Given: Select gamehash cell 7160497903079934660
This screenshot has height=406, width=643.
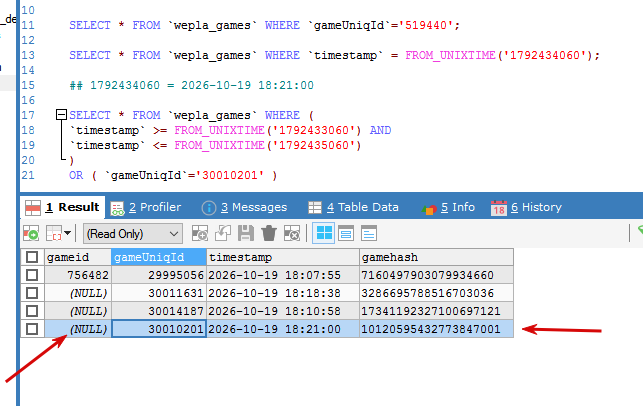Looking at the screenshot, I should 436,275.
